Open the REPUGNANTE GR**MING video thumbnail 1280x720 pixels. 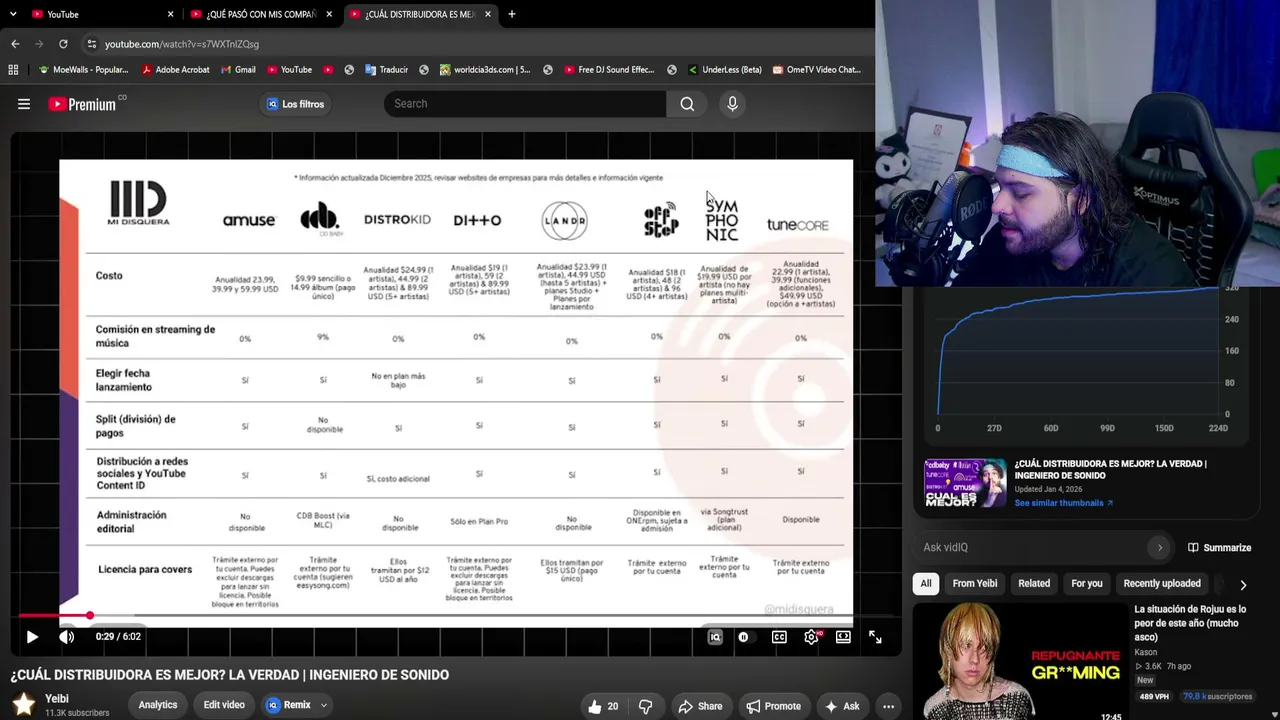tap(1019, 660)
